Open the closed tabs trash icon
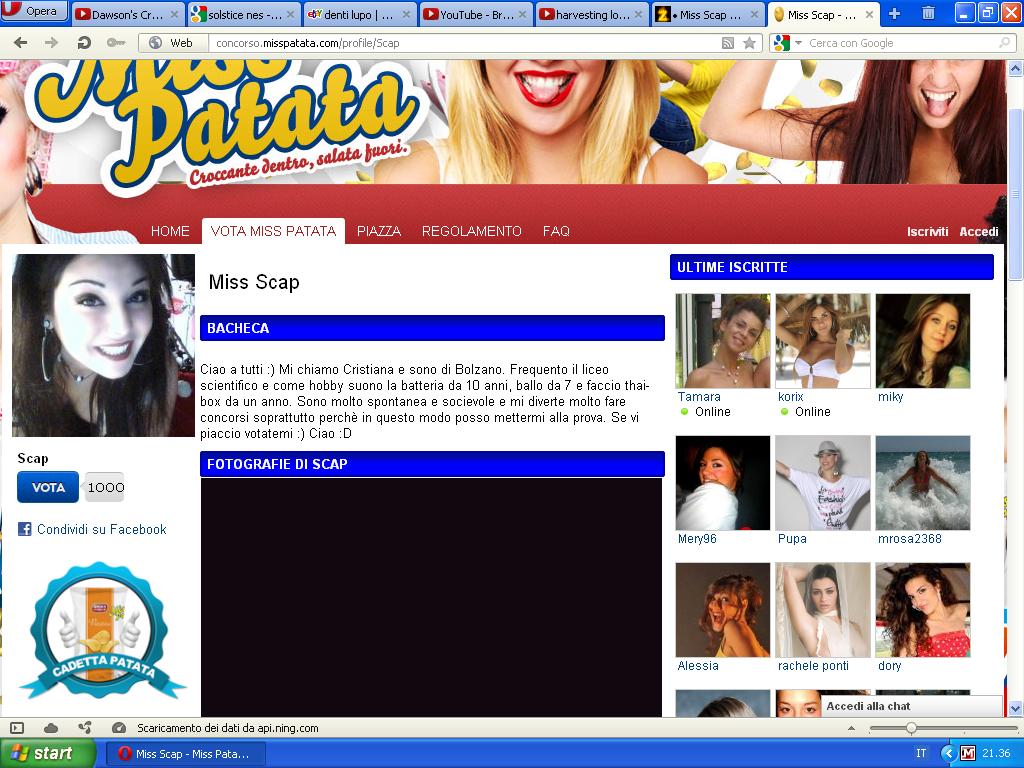 928,13
